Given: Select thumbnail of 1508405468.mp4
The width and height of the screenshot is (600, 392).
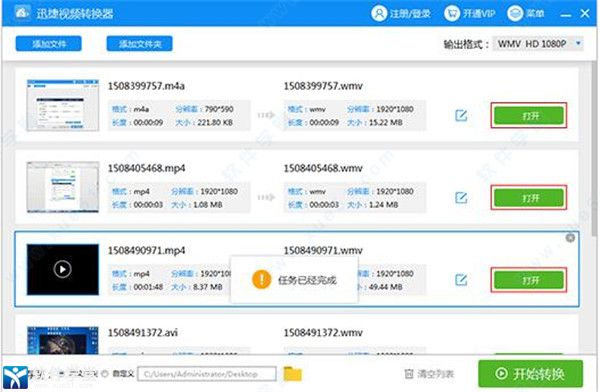Looking at the screenshot, I should (63, 187).
